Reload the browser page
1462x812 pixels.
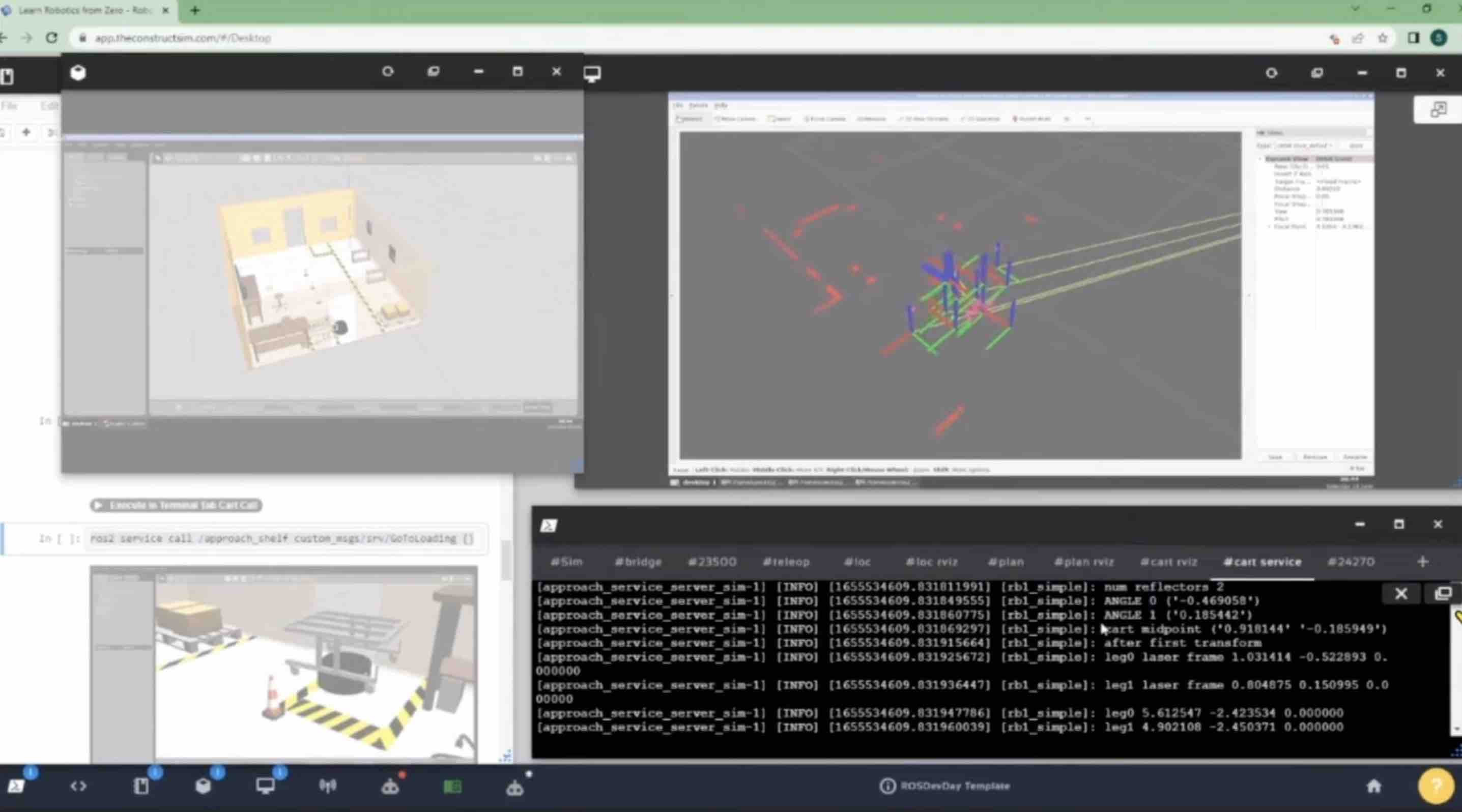coord(51,38)
